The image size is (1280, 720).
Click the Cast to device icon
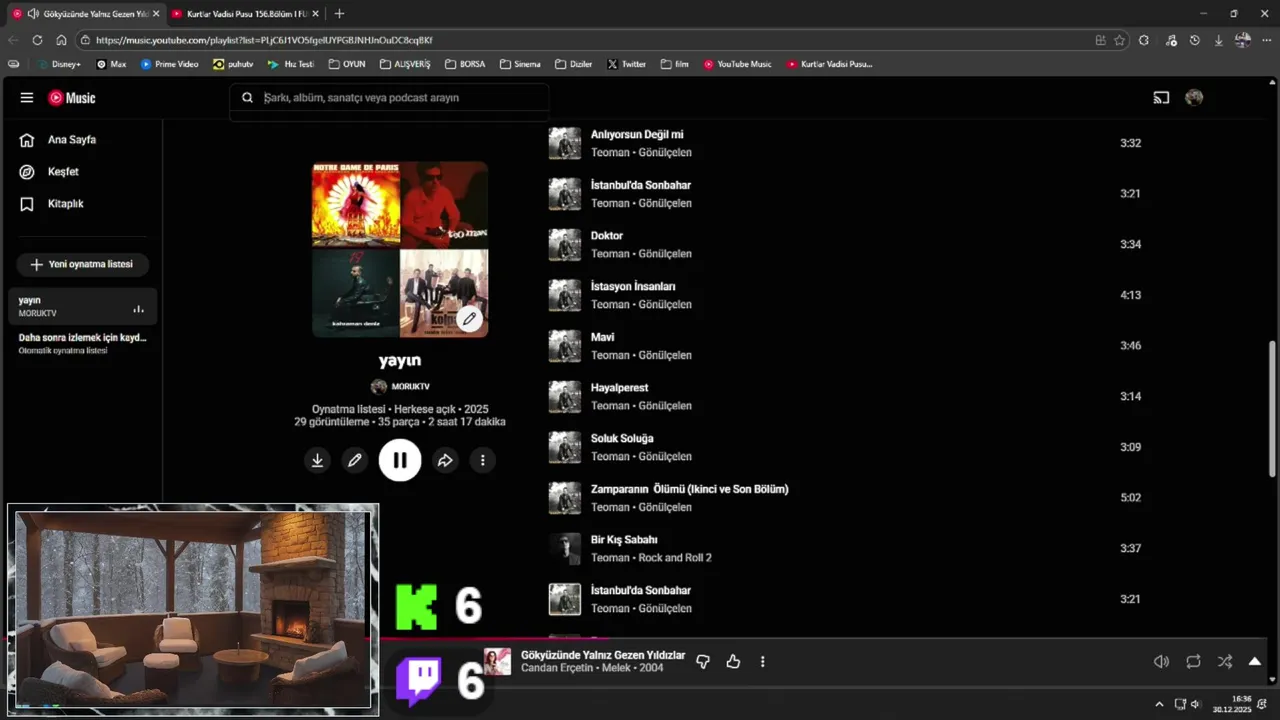[x=1161, y=98]
